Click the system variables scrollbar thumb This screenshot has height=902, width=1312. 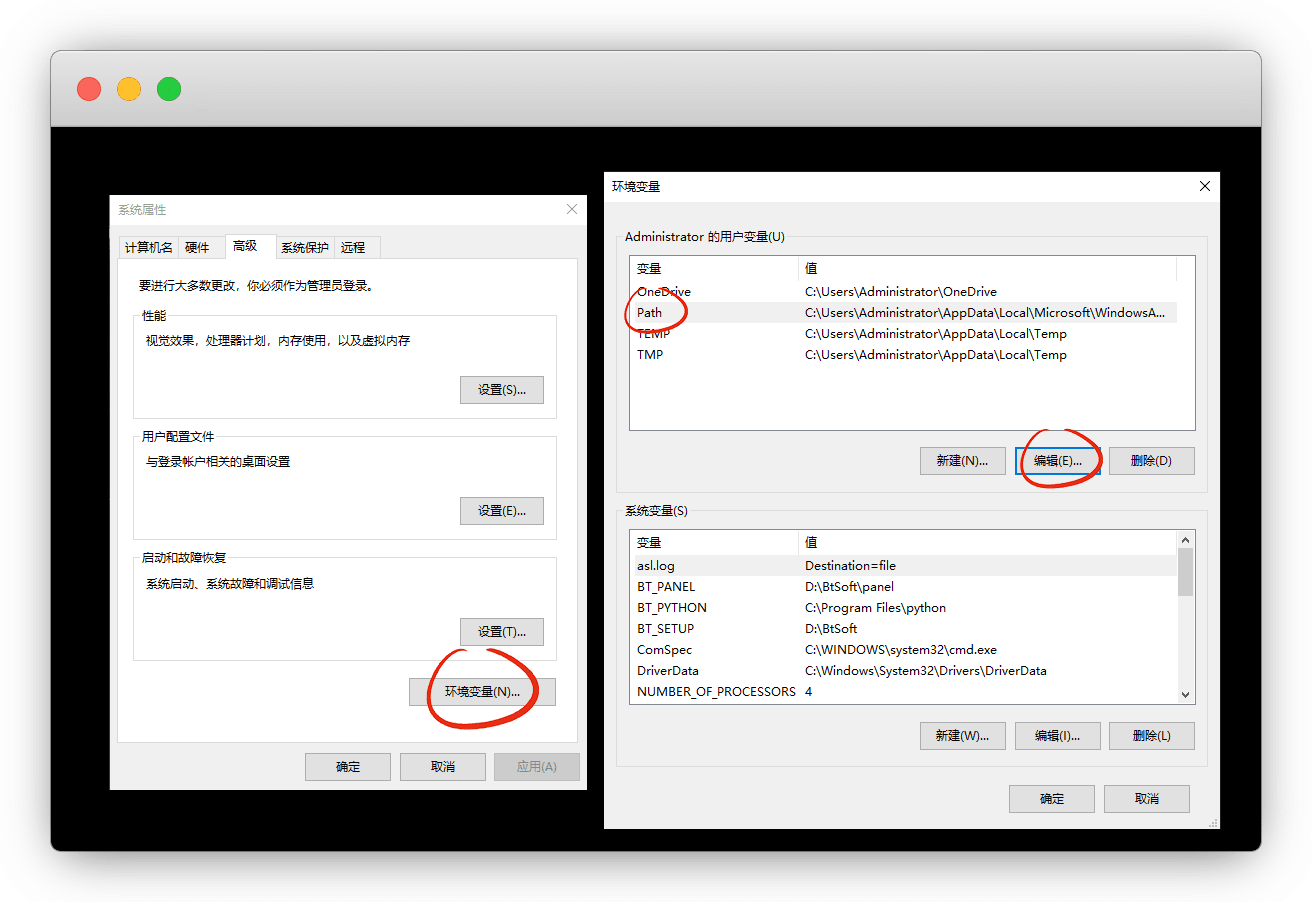(1186, 572)
